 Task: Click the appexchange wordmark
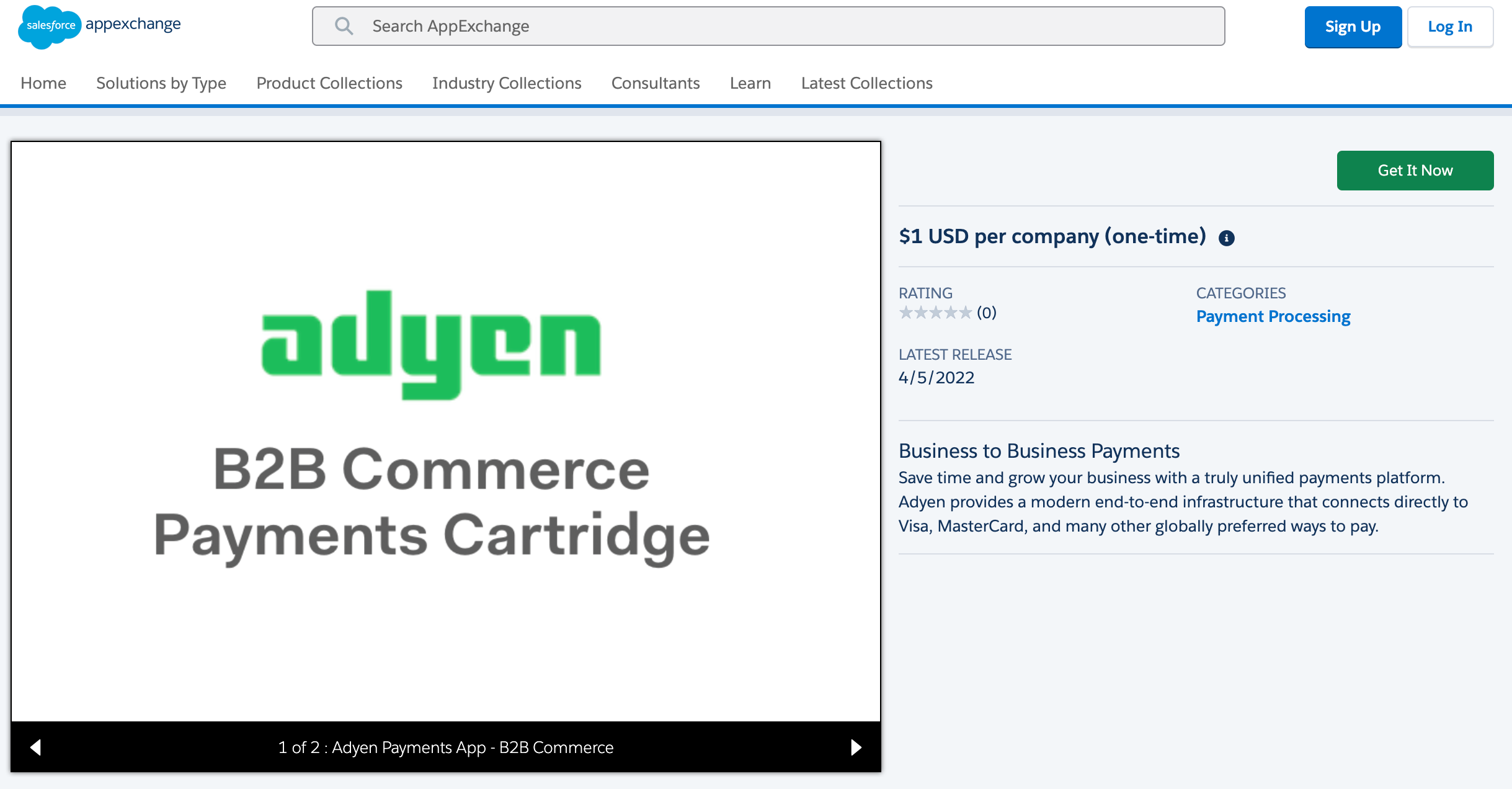pos(133,24)
